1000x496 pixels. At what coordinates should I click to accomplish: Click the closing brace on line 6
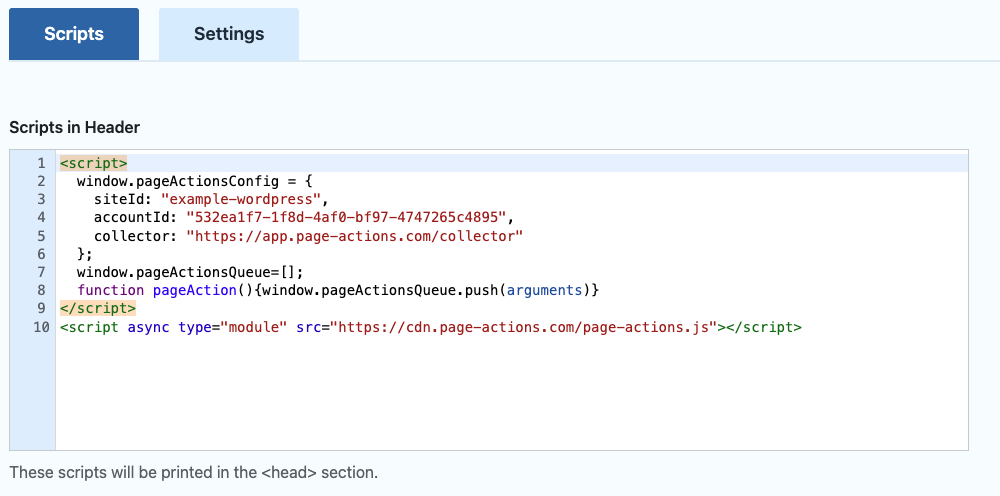[85, 254]
